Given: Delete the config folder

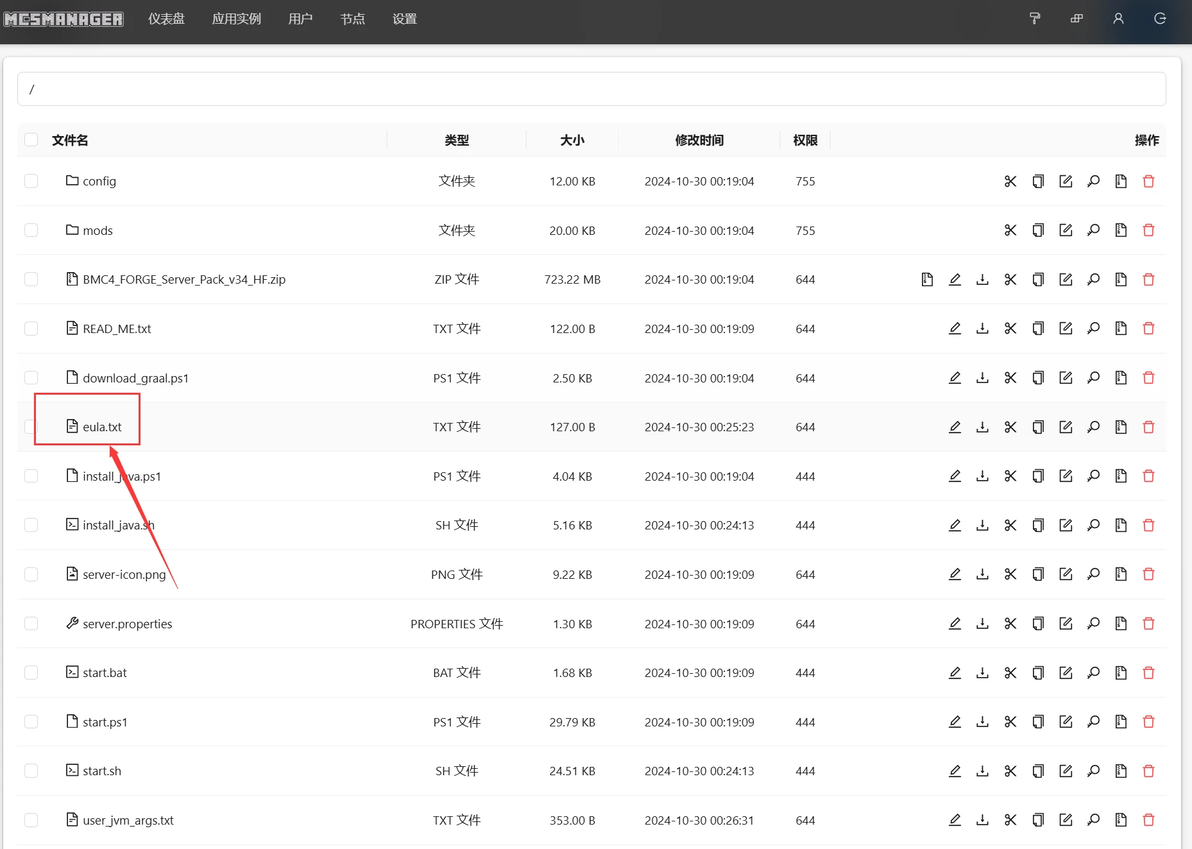Looking at the screenshot, I should coord(1149,181).
